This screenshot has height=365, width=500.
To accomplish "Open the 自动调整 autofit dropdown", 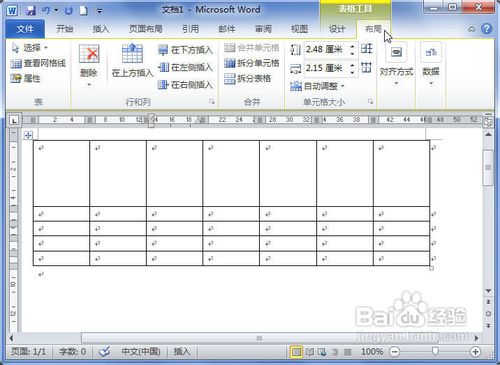I will click(317, 86).
